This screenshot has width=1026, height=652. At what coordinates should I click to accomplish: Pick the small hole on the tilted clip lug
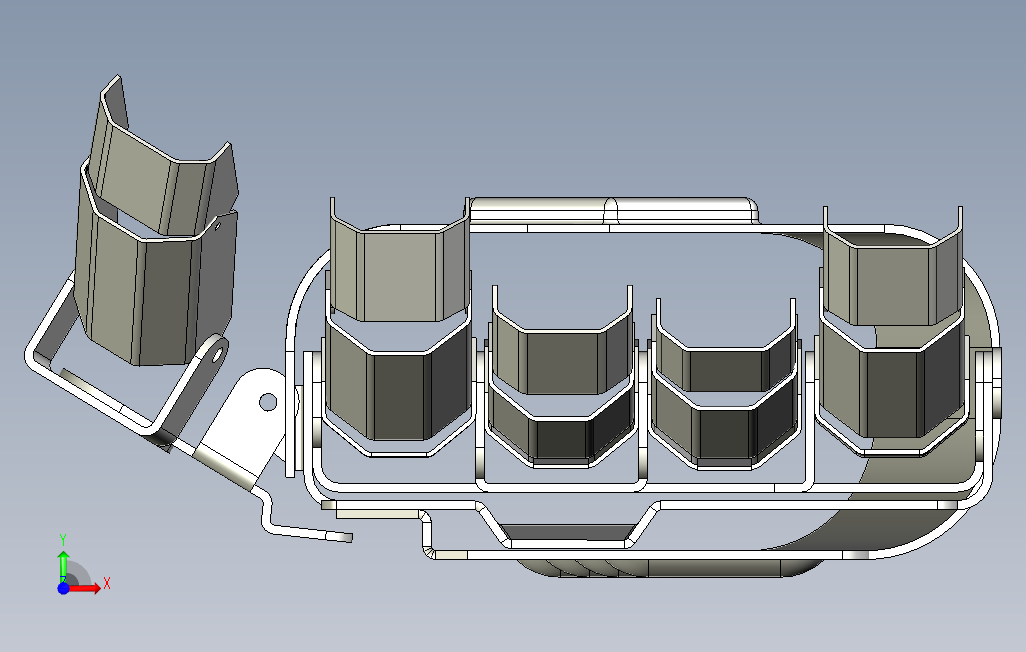[x=217, y=354]
